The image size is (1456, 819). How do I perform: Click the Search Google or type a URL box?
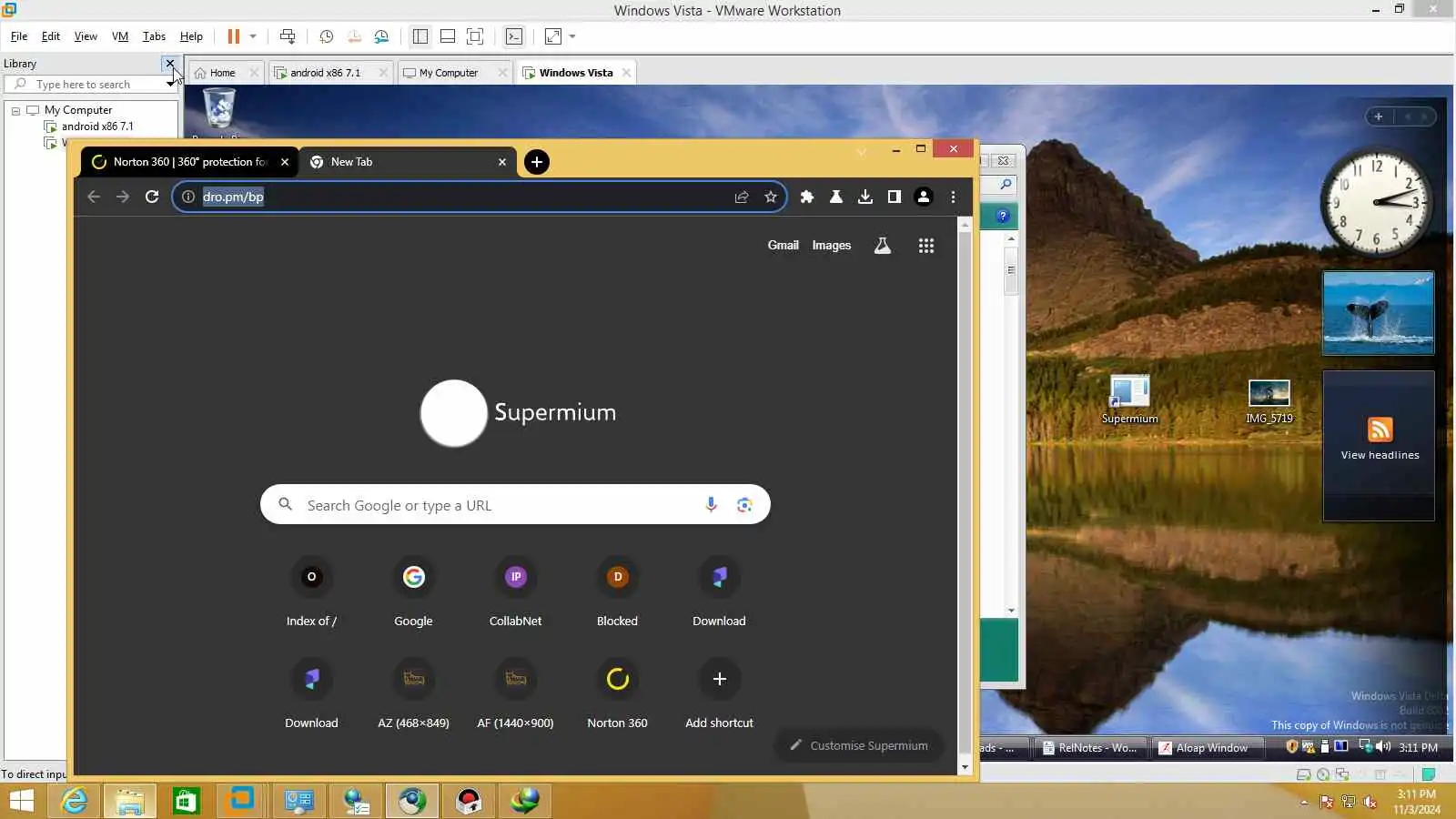pyautogui.click(x=515, y=505)
